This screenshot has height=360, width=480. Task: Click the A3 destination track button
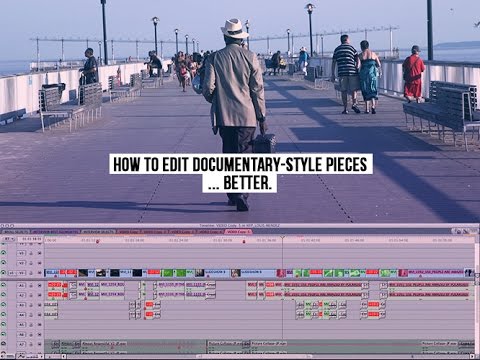point(21,305)
